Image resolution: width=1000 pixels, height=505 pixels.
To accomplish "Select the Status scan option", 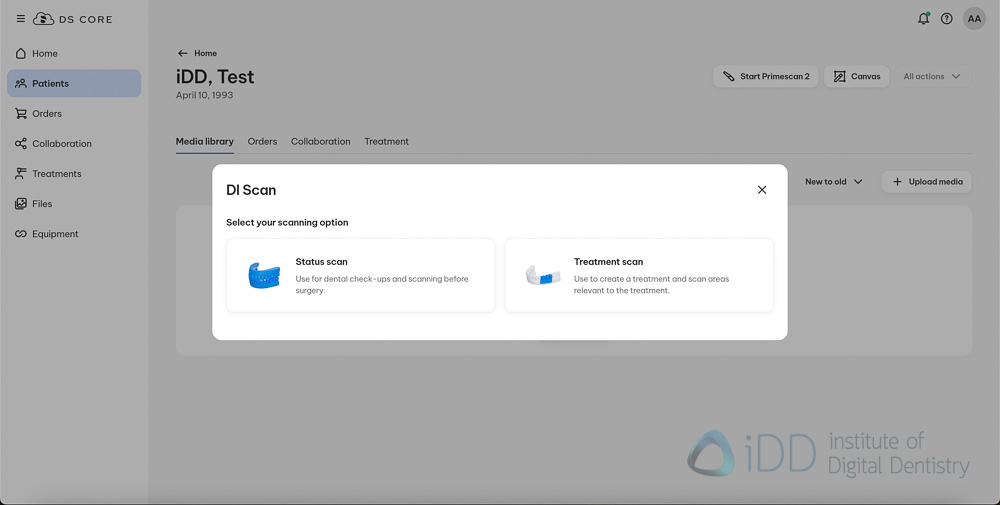I will click(x=360, y=275).
